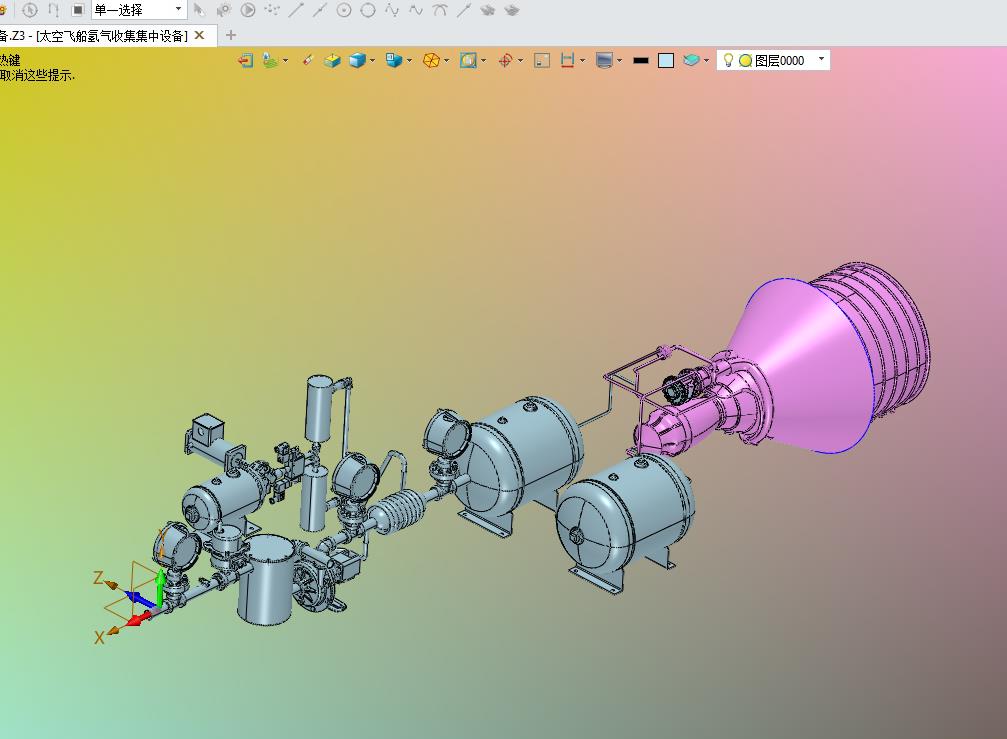Click the red dimension measure icon

[567, 60]
